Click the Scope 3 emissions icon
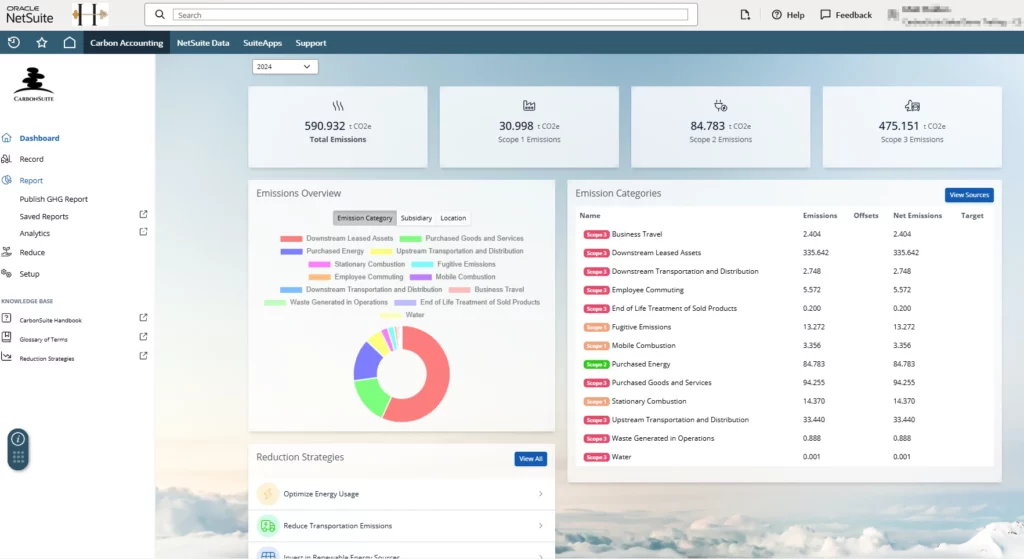 [x=912, y=106]
